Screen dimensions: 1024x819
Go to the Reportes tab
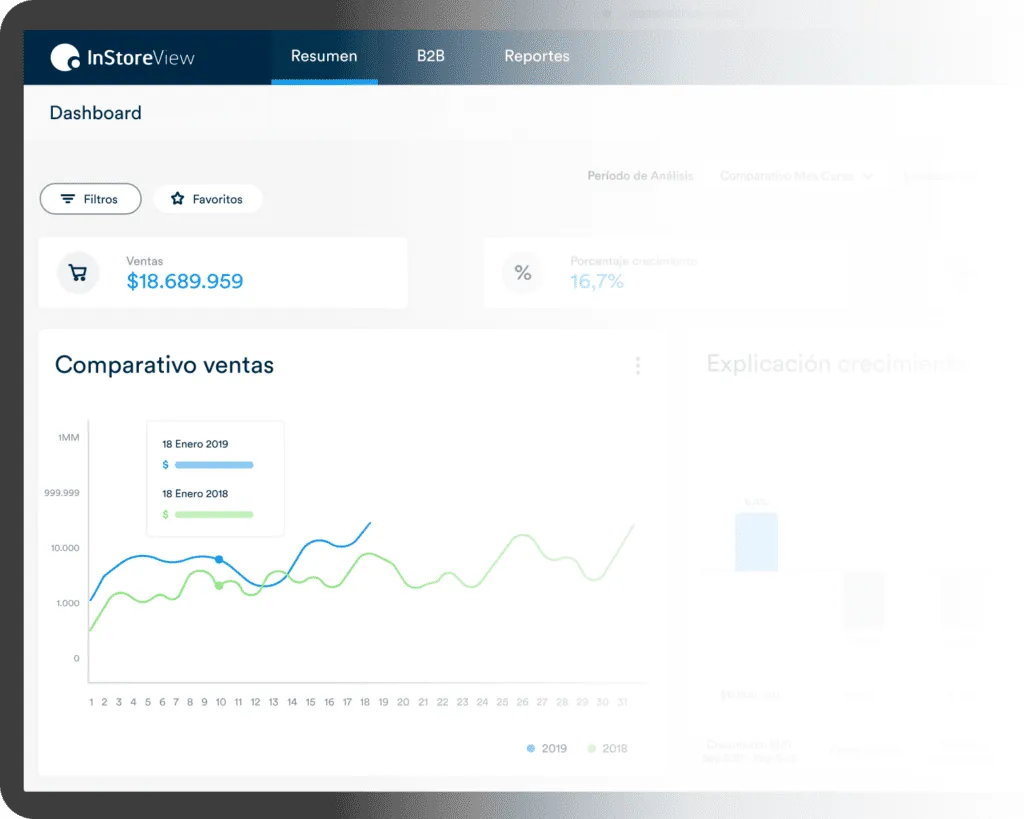click(x=537, y=56)
